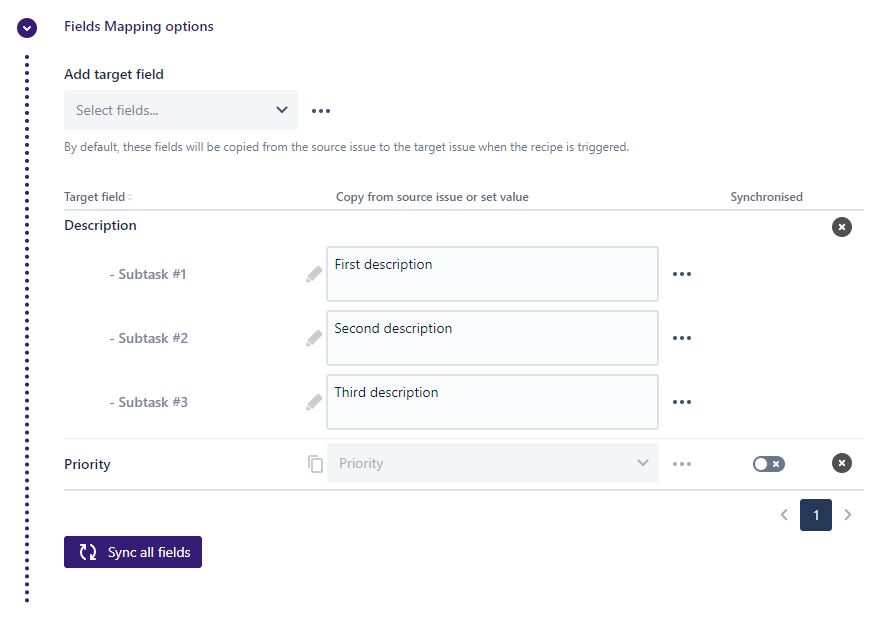Go to the next page arrow

point(848,515)
